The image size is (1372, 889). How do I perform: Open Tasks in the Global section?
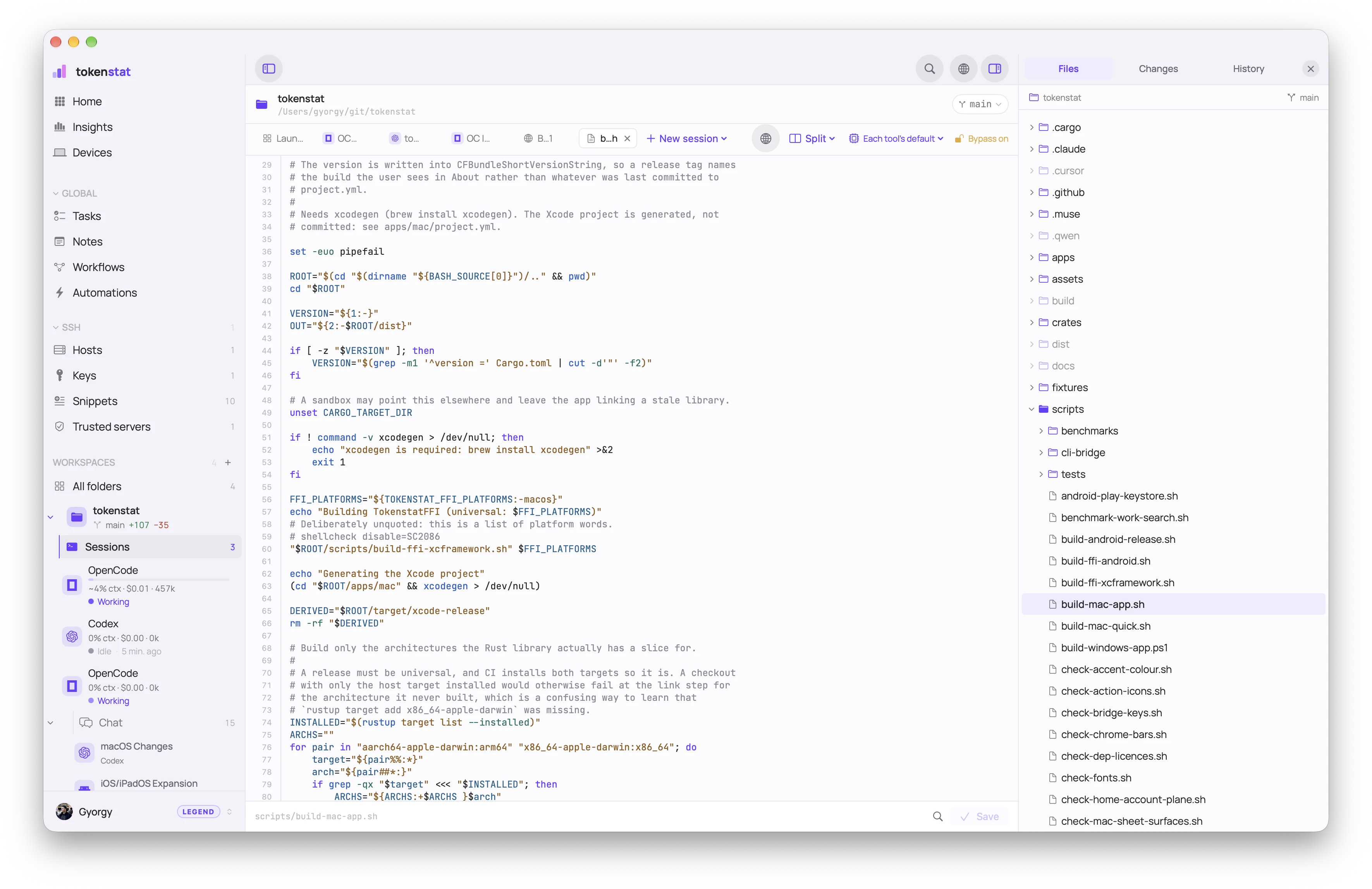click(144, 216)
